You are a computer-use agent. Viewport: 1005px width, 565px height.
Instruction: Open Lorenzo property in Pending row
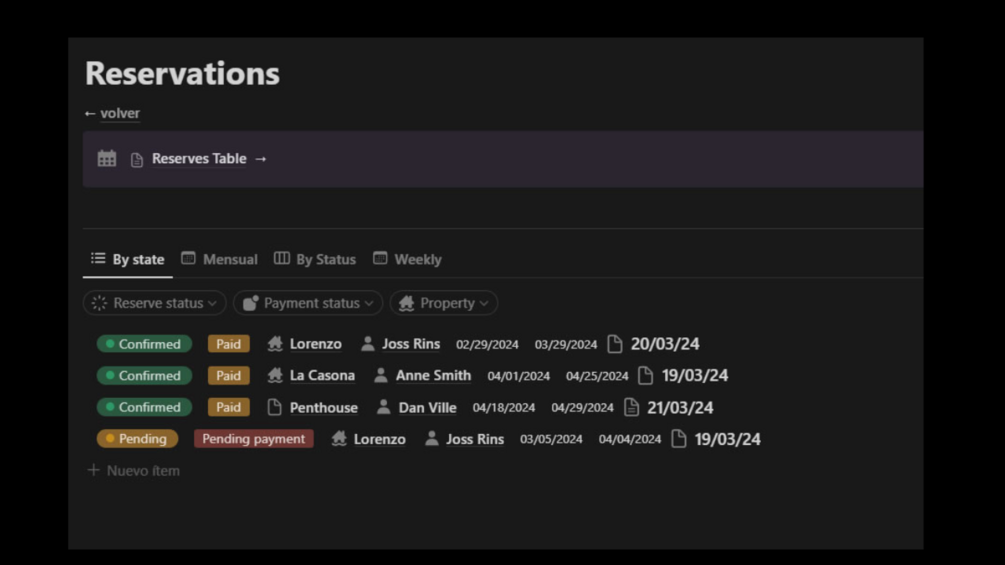point(379,439)
